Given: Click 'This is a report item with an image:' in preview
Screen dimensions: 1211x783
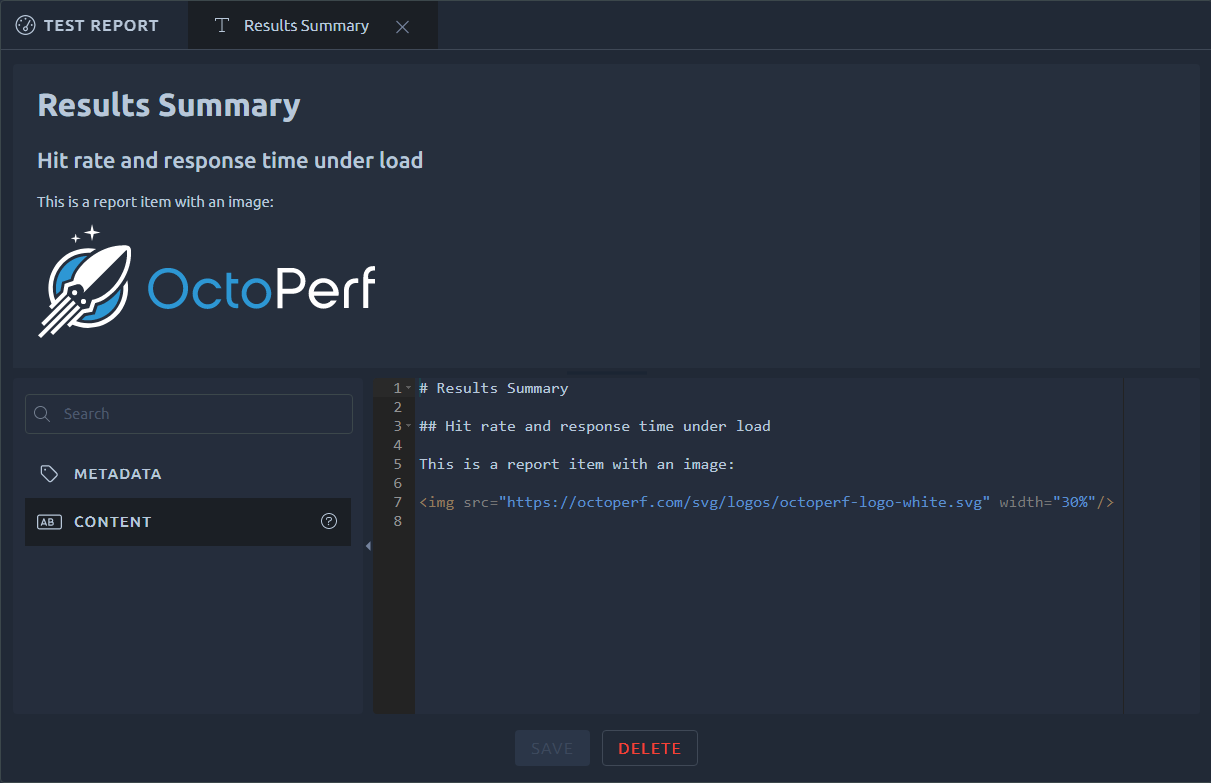Looking at the screenshot, I should 156,202.
